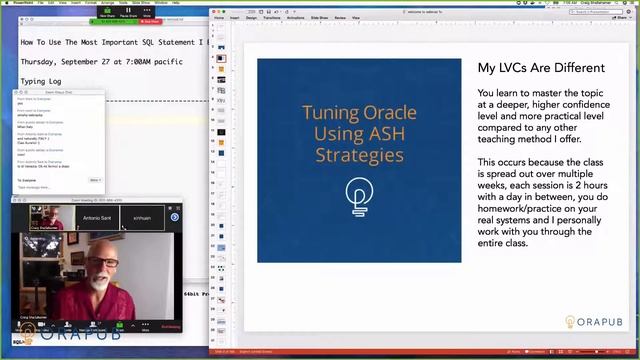Switch to the Design ribbon tab
The width and height of the screenshot is (640, 360).
tap(251, 18)
